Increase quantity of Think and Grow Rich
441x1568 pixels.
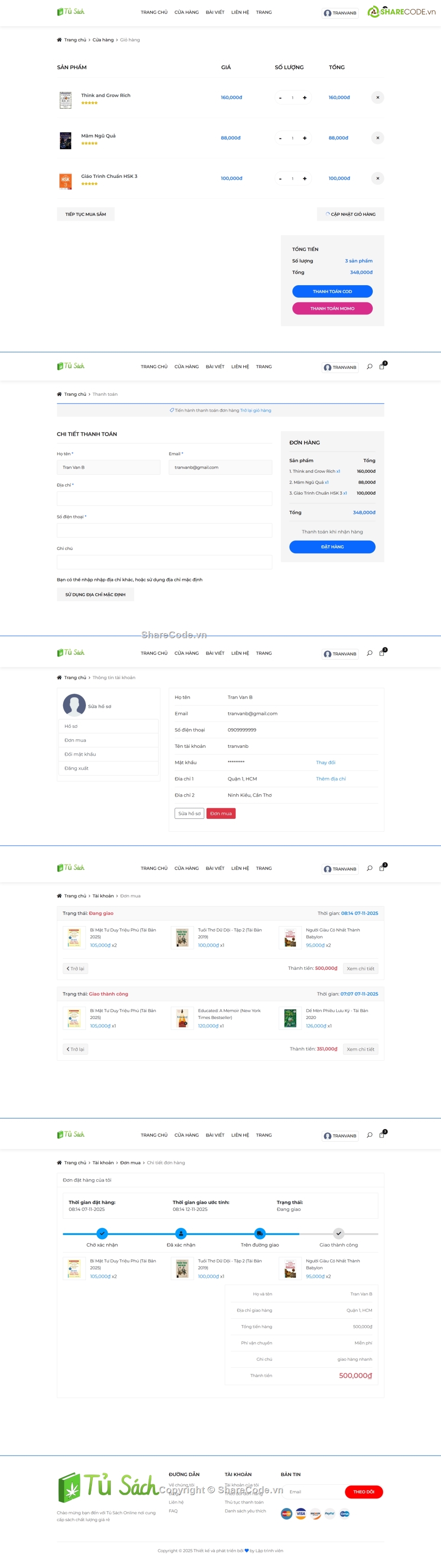(304, 98)
